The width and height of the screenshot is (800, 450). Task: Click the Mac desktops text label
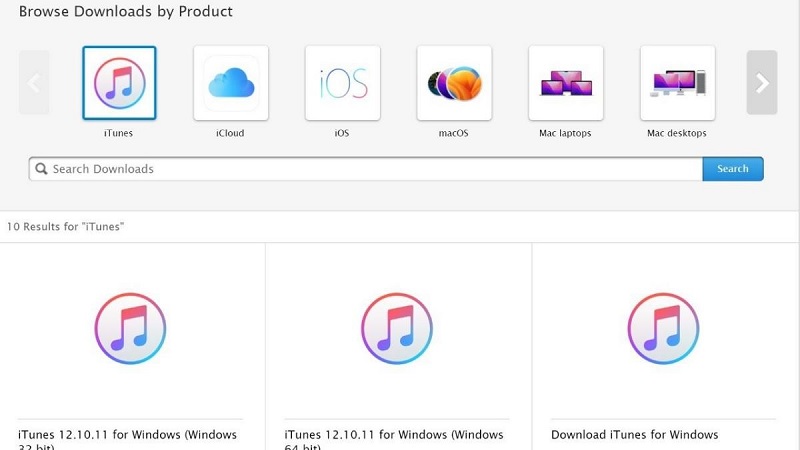pyautogui.click(x=677, y=133)
